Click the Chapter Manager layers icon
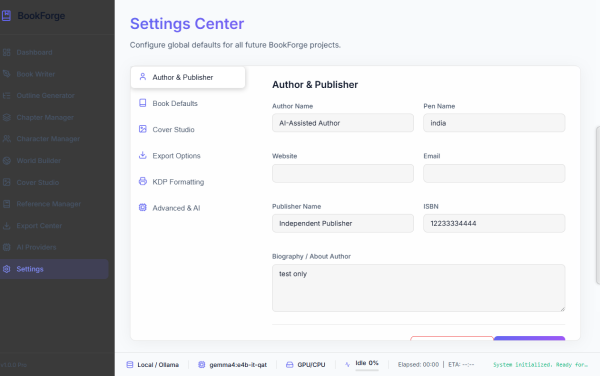This screenshot has height=376, width=600. pyautogui.click(x=7, y=117)
